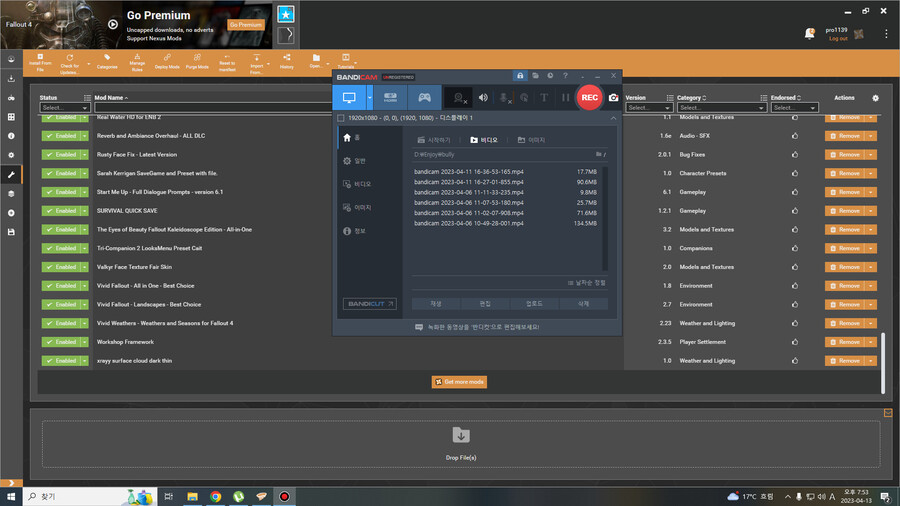900x506 pixels.
Task: Click the Get more mods button
Action: [459, 382]
